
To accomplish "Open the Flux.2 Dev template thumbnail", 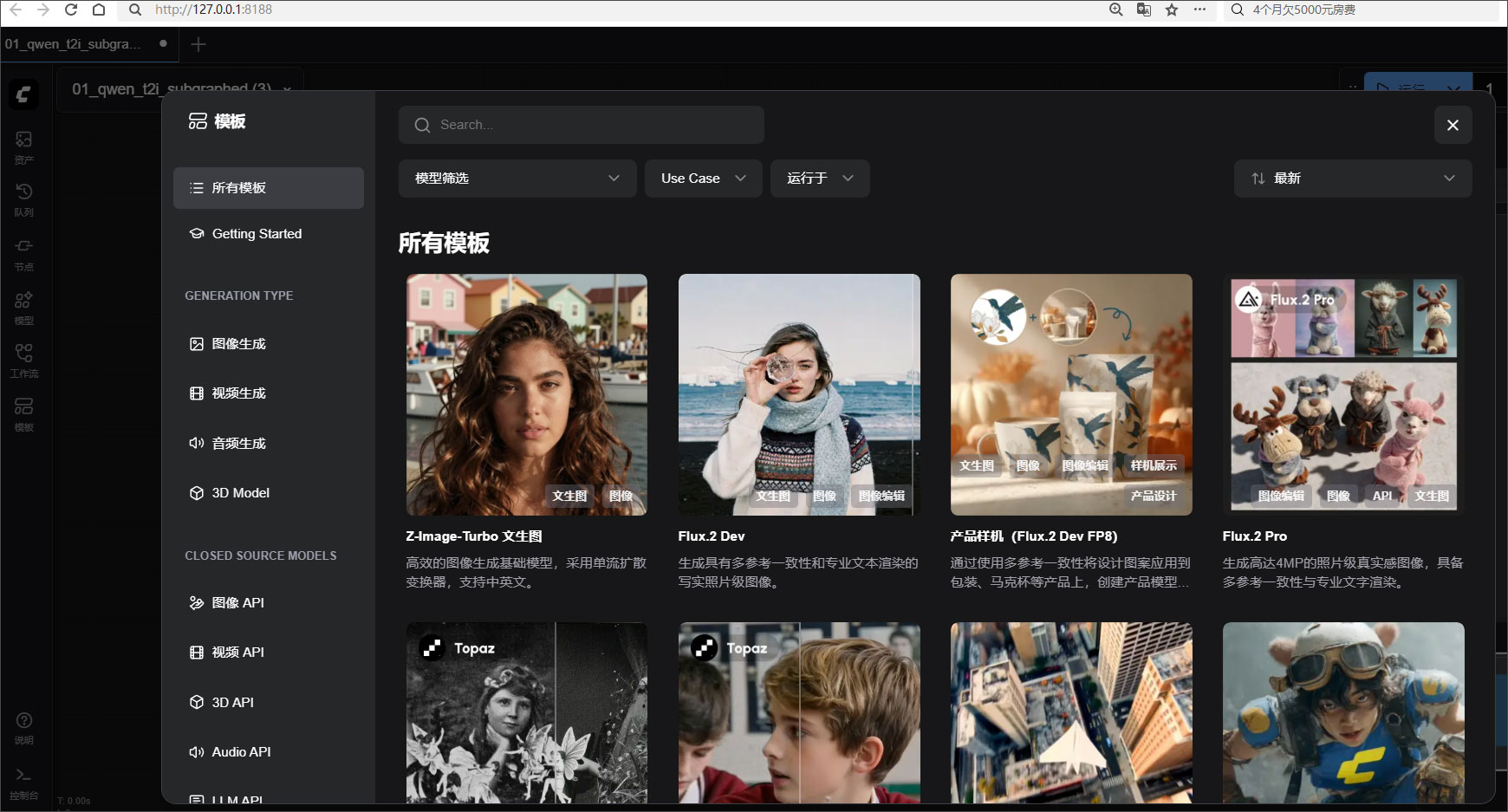I will coord(799,395).
